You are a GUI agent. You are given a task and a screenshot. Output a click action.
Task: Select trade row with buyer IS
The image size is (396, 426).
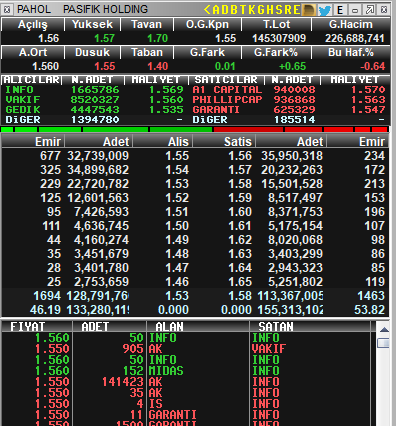coord(186,404)
